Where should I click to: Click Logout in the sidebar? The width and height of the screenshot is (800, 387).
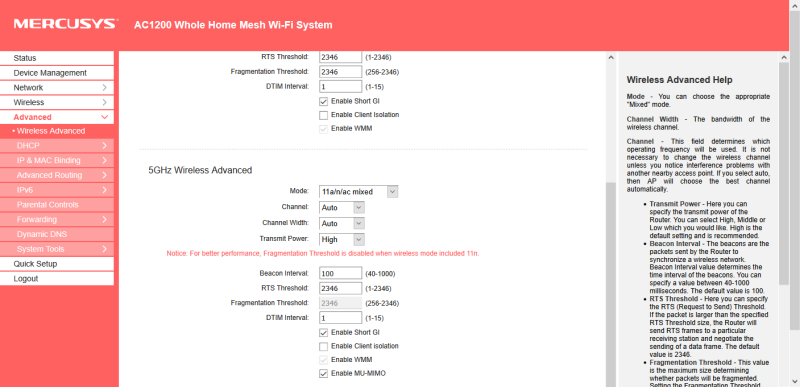point(57,279)
